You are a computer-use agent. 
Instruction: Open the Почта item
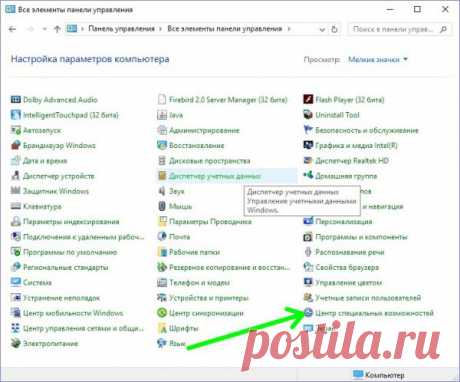click(x=180, y=237)
